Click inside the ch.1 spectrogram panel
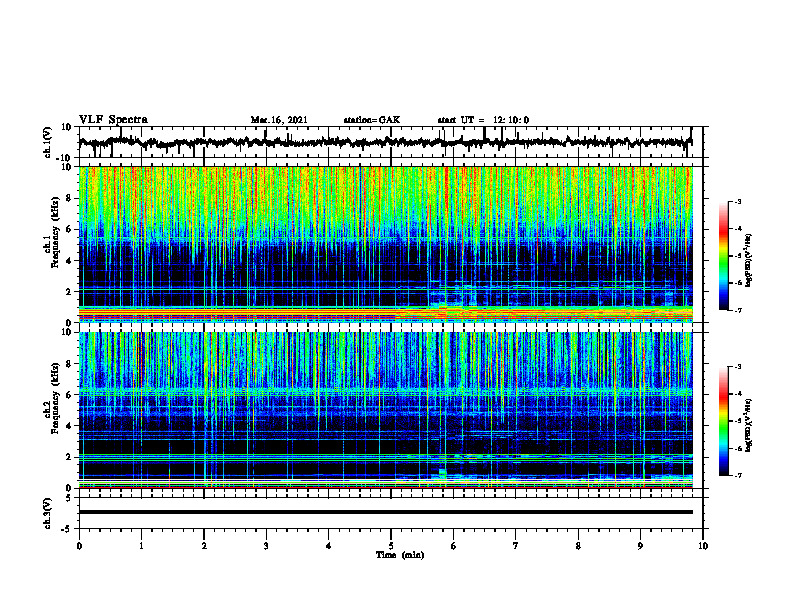Viewport: 792px width, 612px height. click(386, 244)
